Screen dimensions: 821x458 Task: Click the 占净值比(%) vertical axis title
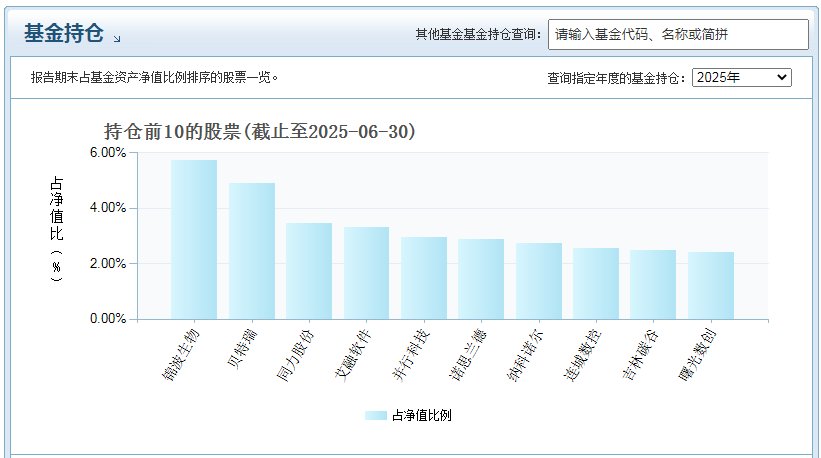(57, 229)
